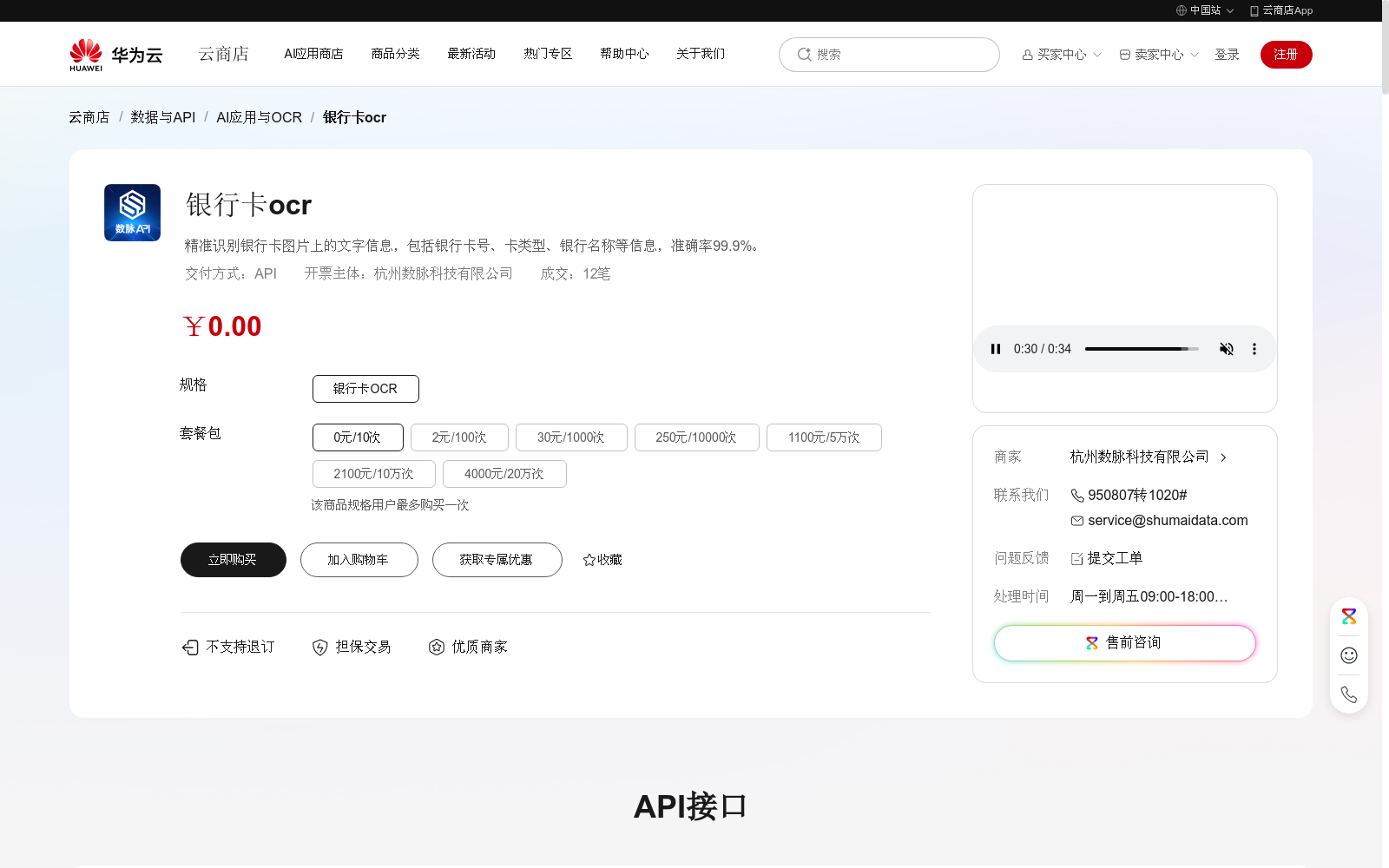Click the mobile icon for 云商店App
Screen dimensions: 1389x868
[x=1254, y=10]
